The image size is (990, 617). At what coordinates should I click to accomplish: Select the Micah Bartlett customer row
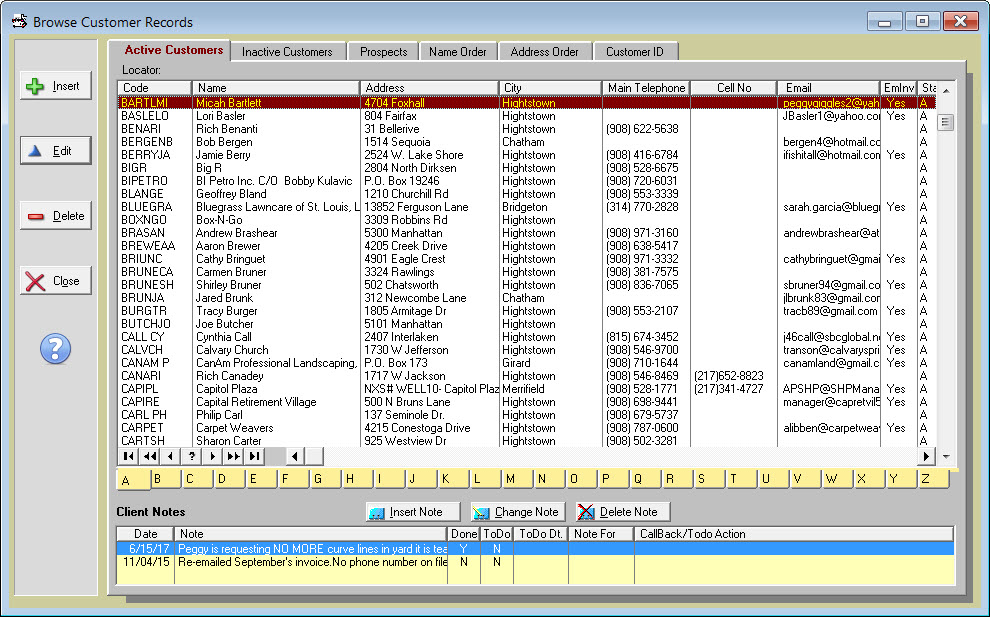point(527,103)
